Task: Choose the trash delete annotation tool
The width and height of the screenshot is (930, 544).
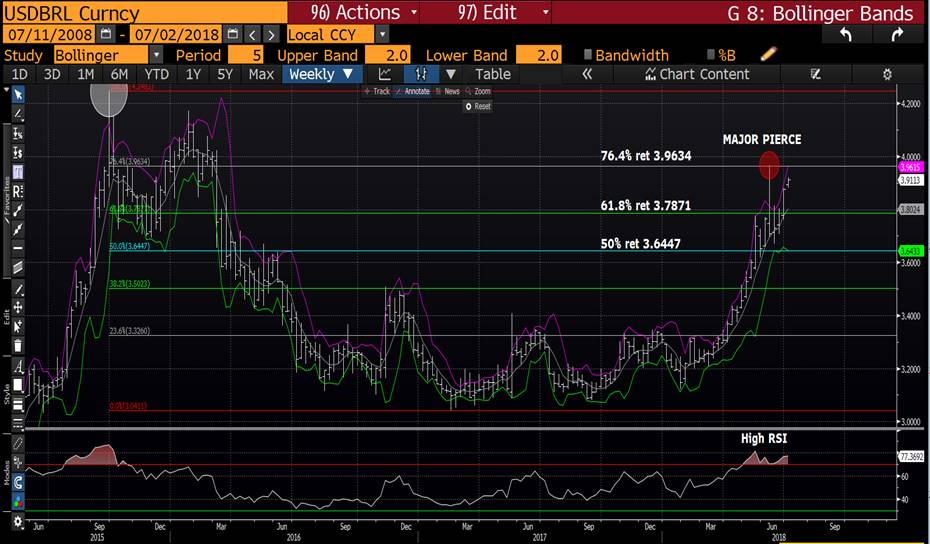Action: [18, 345]
